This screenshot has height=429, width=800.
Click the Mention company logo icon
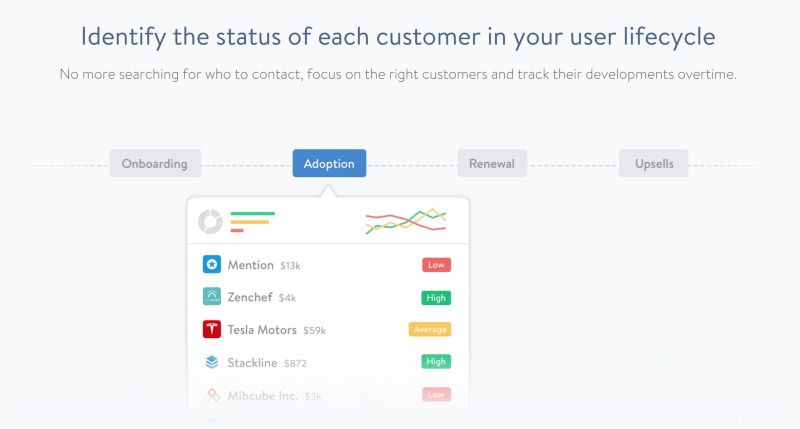[x=211, y=265]
